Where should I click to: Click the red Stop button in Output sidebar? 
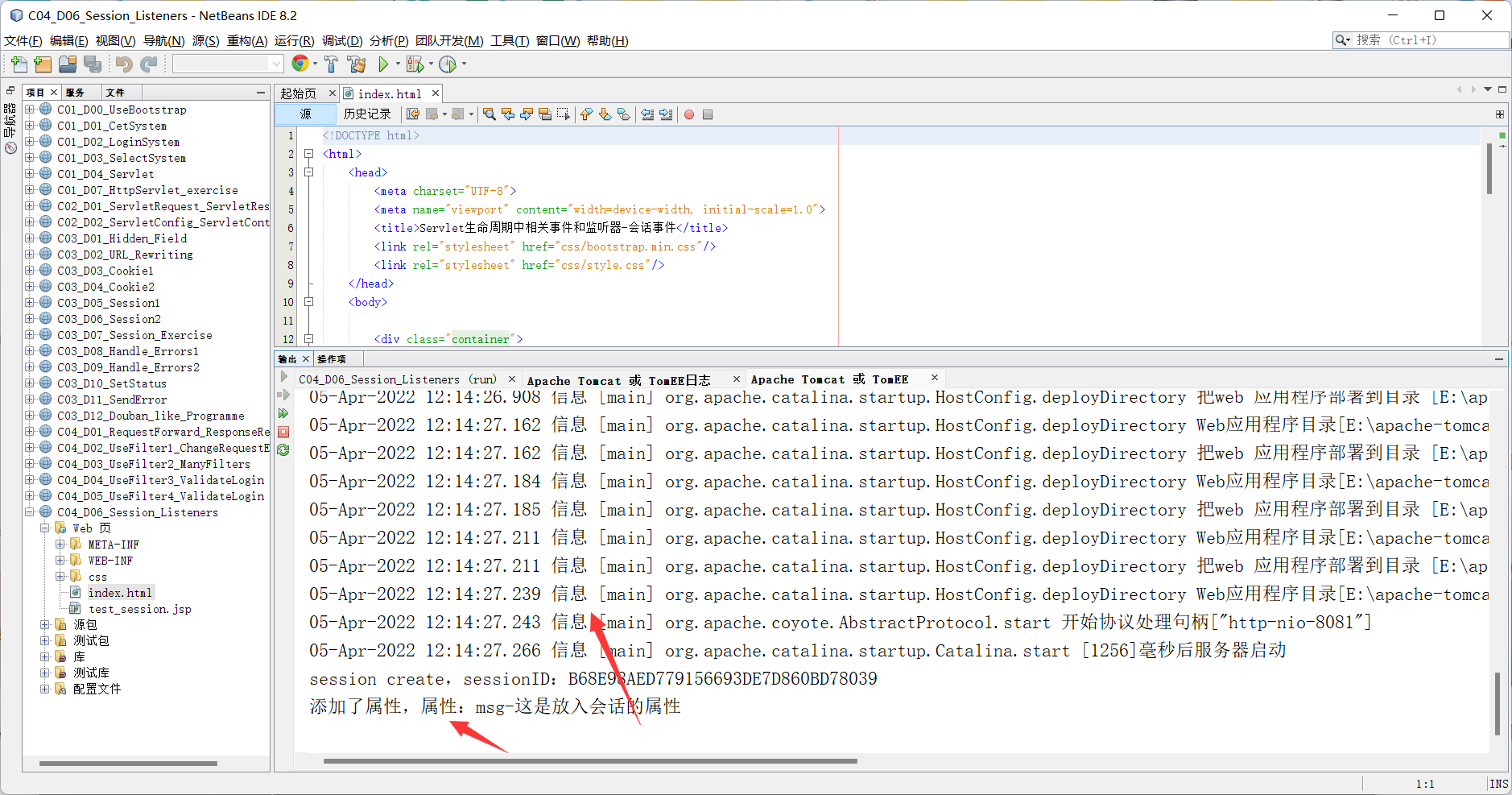[283, 432]
